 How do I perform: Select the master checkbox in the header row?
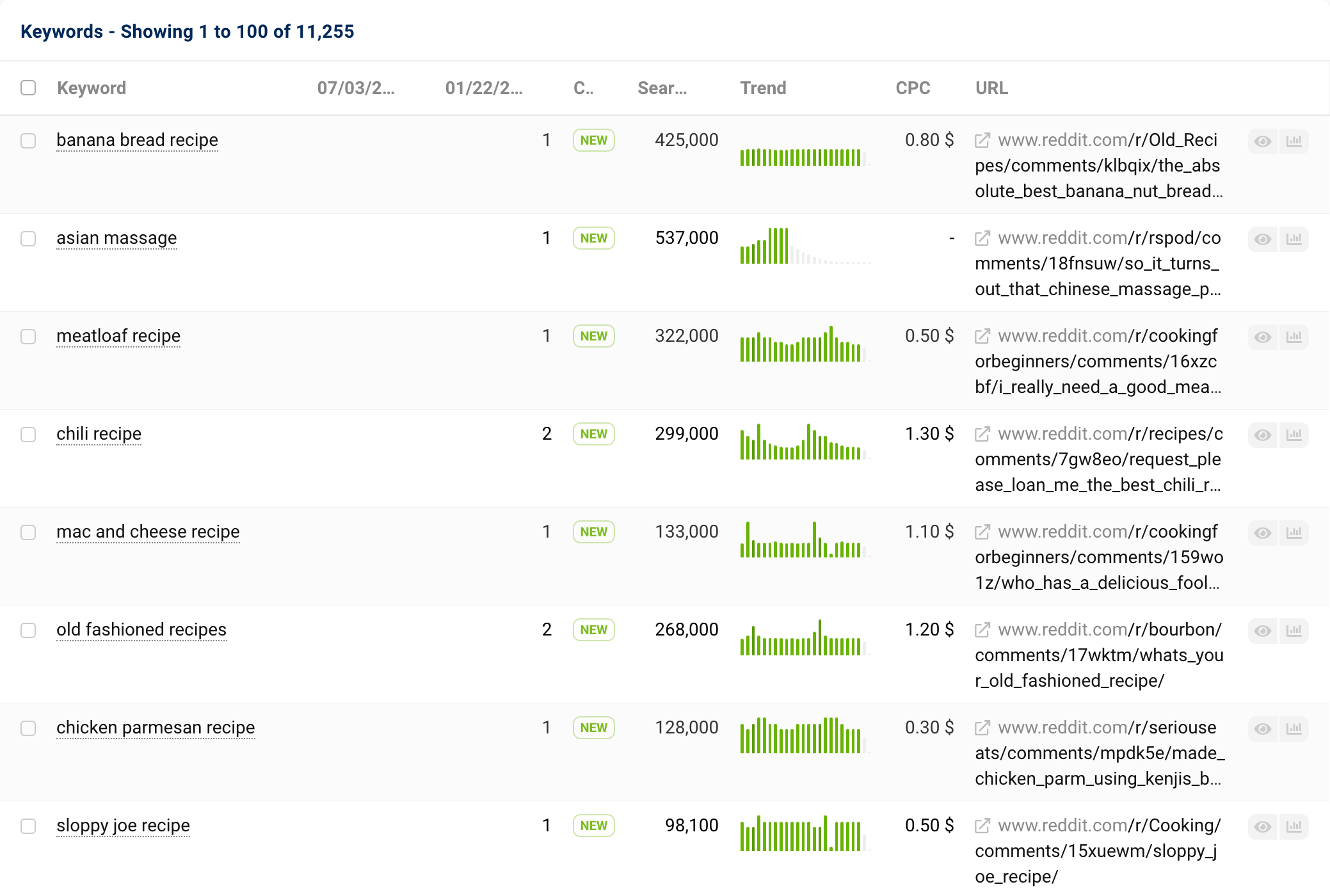[x=28, y=88]
